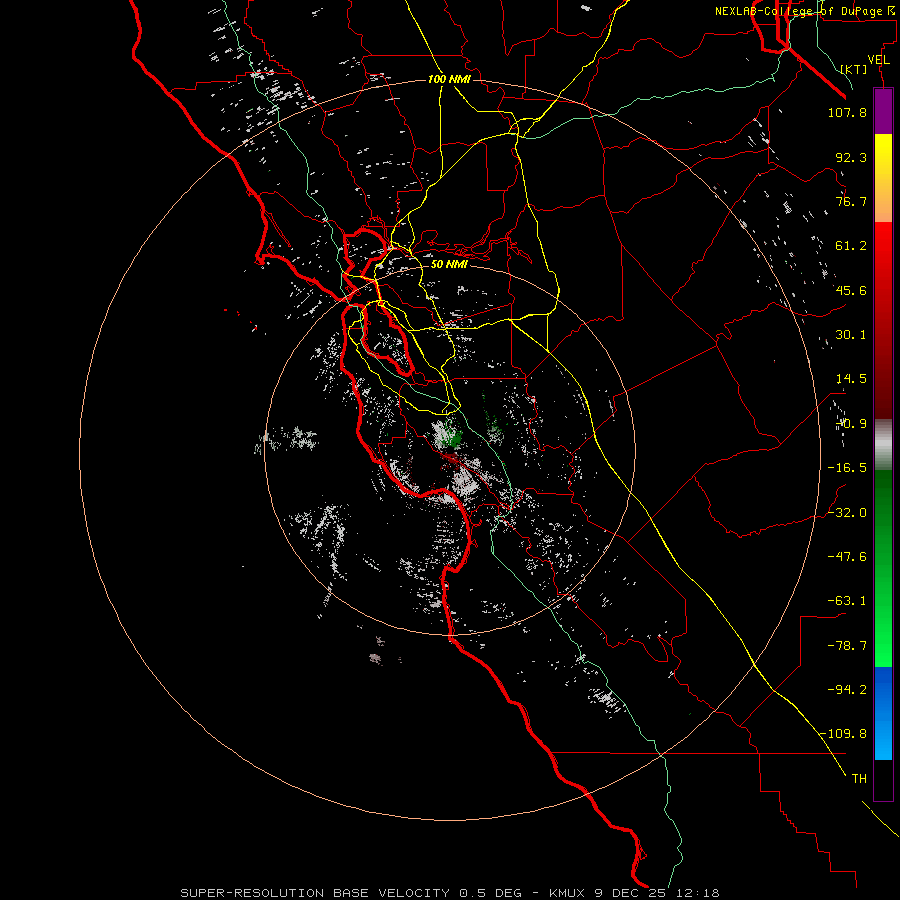Click the 14.5 velocity scale value
900x900 pixels.
tap(851, 379)
